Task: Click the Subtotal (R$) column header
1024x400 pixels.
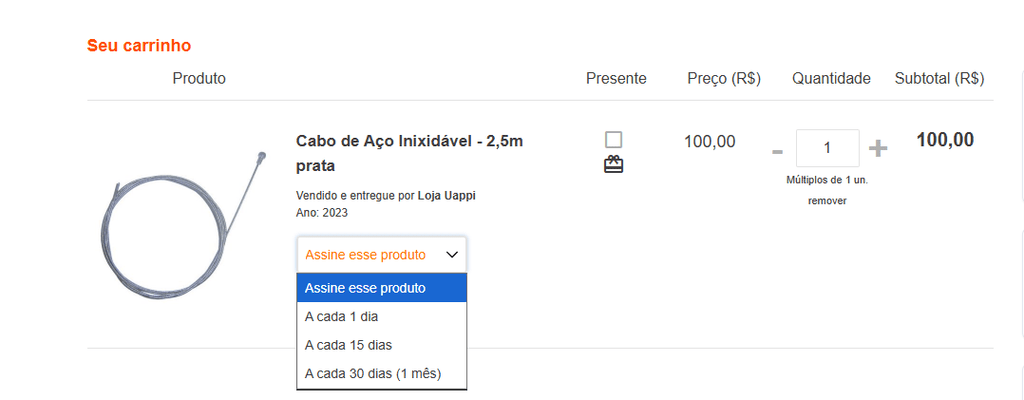Action: 939,78
